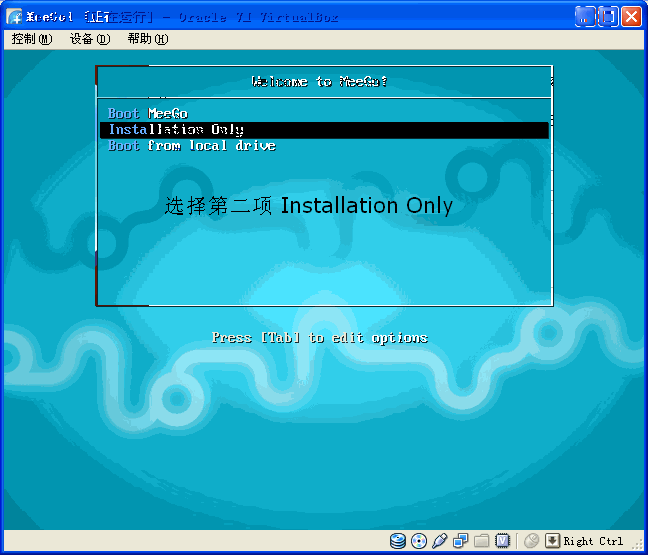The image size is (648, 555).
Task: Click the hard disk activity icon
Action: 398,541
